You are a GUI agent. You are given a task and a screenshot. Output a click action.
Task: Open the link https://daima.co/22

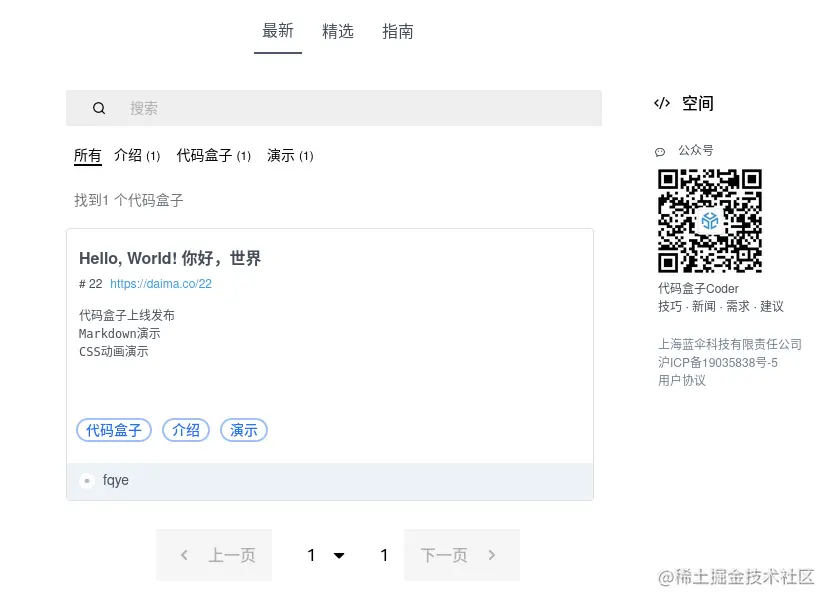(160, 283)
